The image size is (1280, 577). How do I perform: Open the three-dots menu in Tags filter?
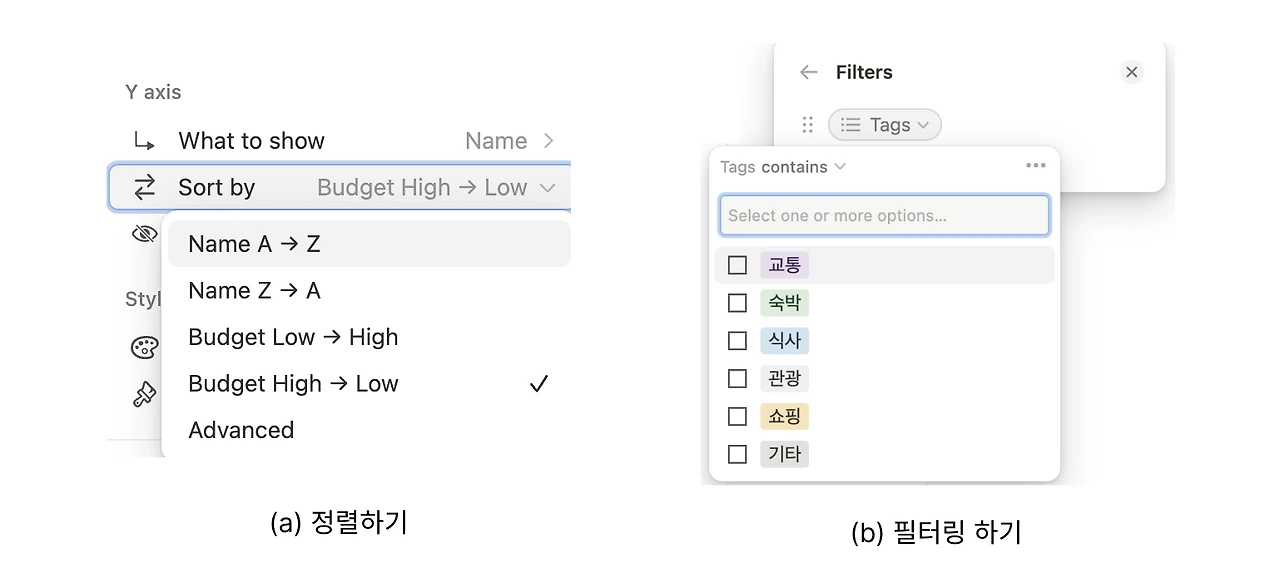1036,166
